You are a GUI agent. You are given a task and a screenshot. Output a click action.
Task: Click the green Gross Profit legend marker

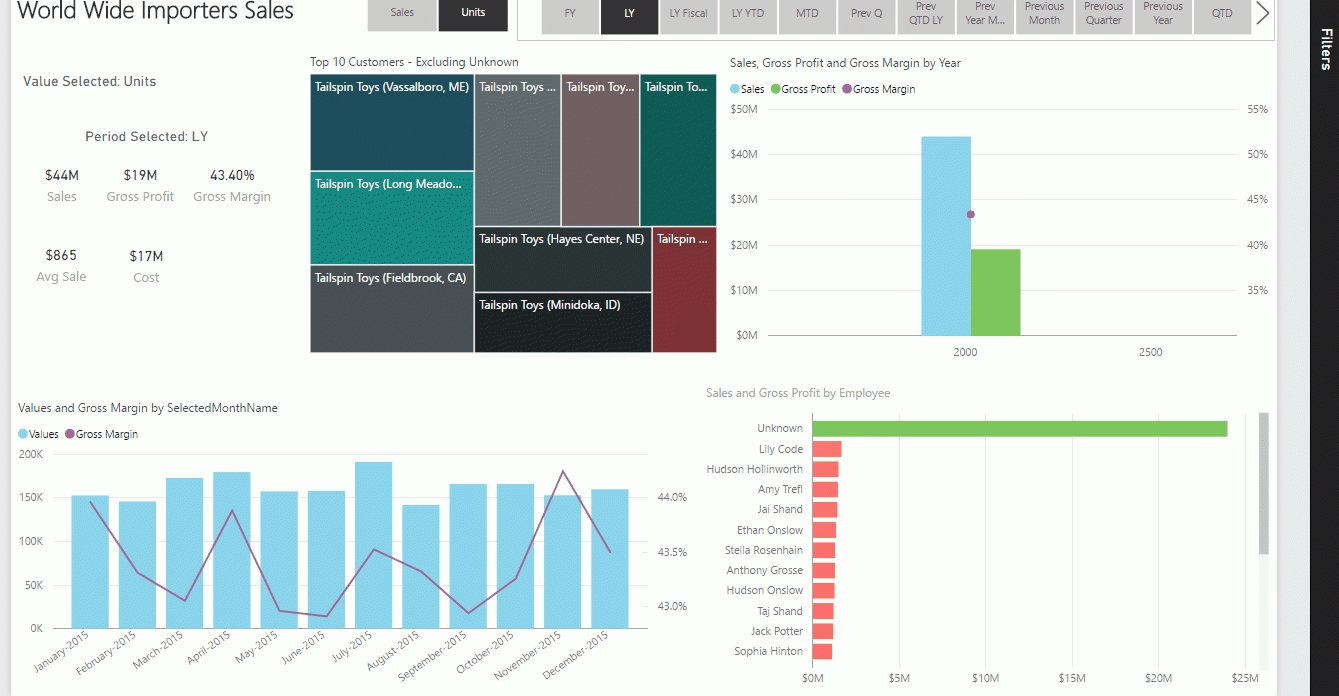[775, 89]
